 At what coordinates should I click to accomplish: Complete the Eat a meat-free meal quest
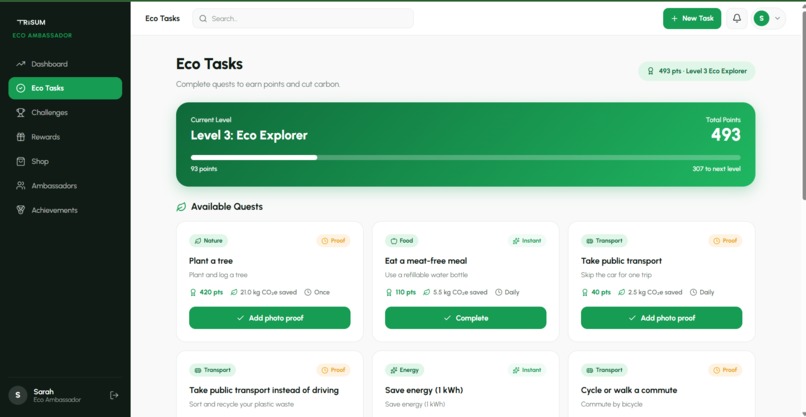466,318
